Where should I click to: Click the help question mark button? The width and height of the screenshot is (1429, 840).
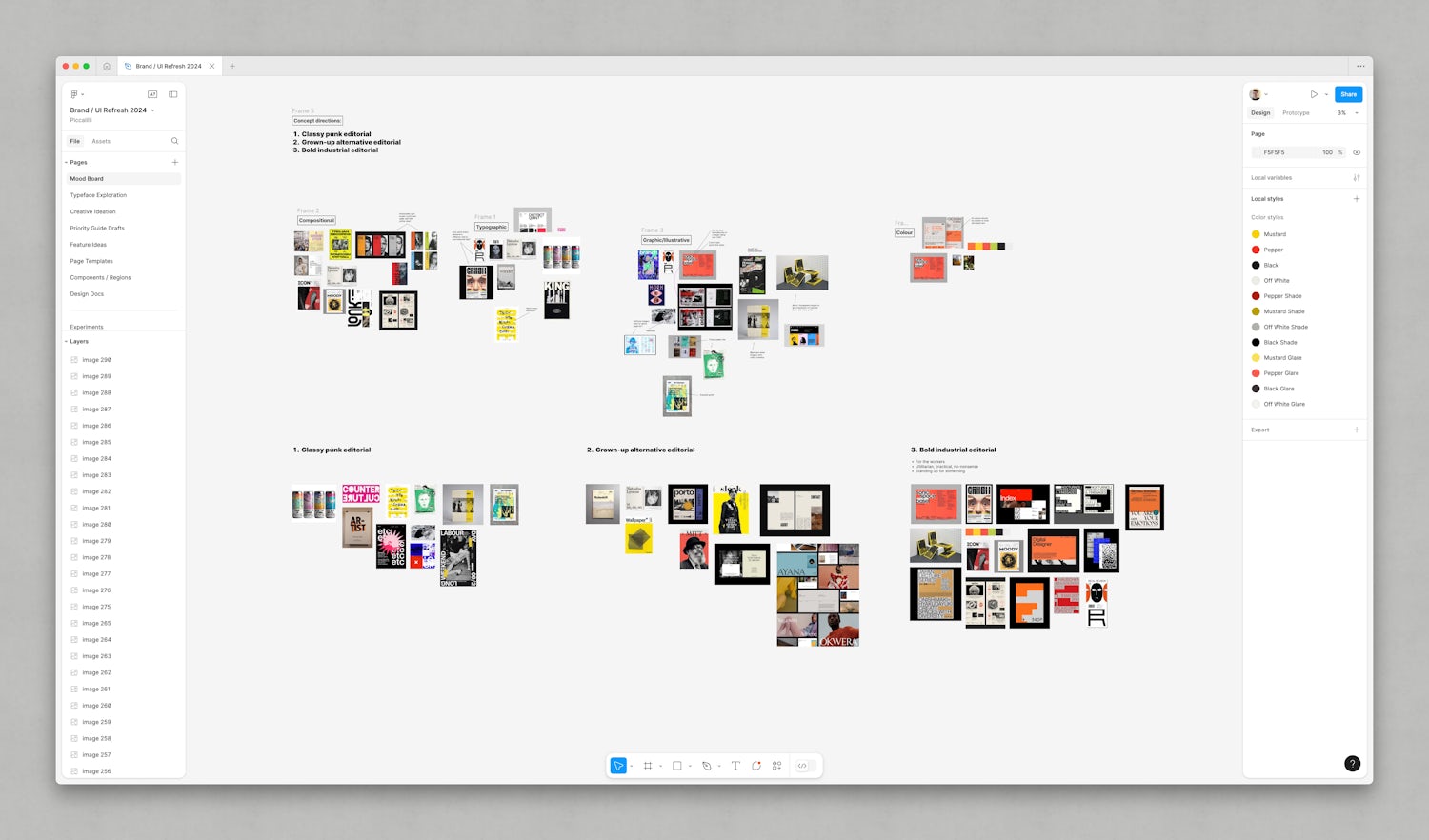pyautogui.click(x=1352, y=764)
